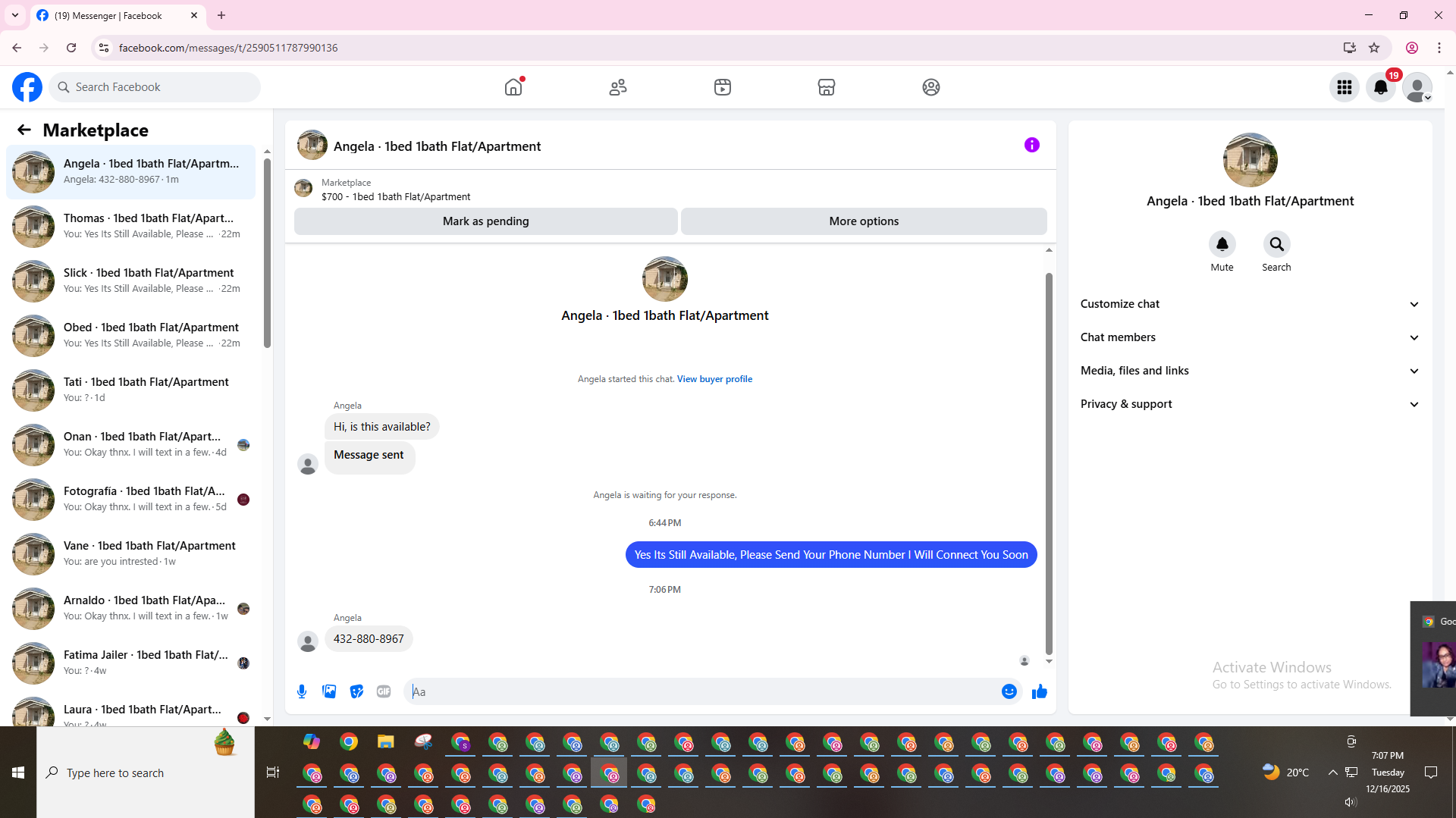Attach a photo file to the message
1456x818 pixels.
click(329, 691)
